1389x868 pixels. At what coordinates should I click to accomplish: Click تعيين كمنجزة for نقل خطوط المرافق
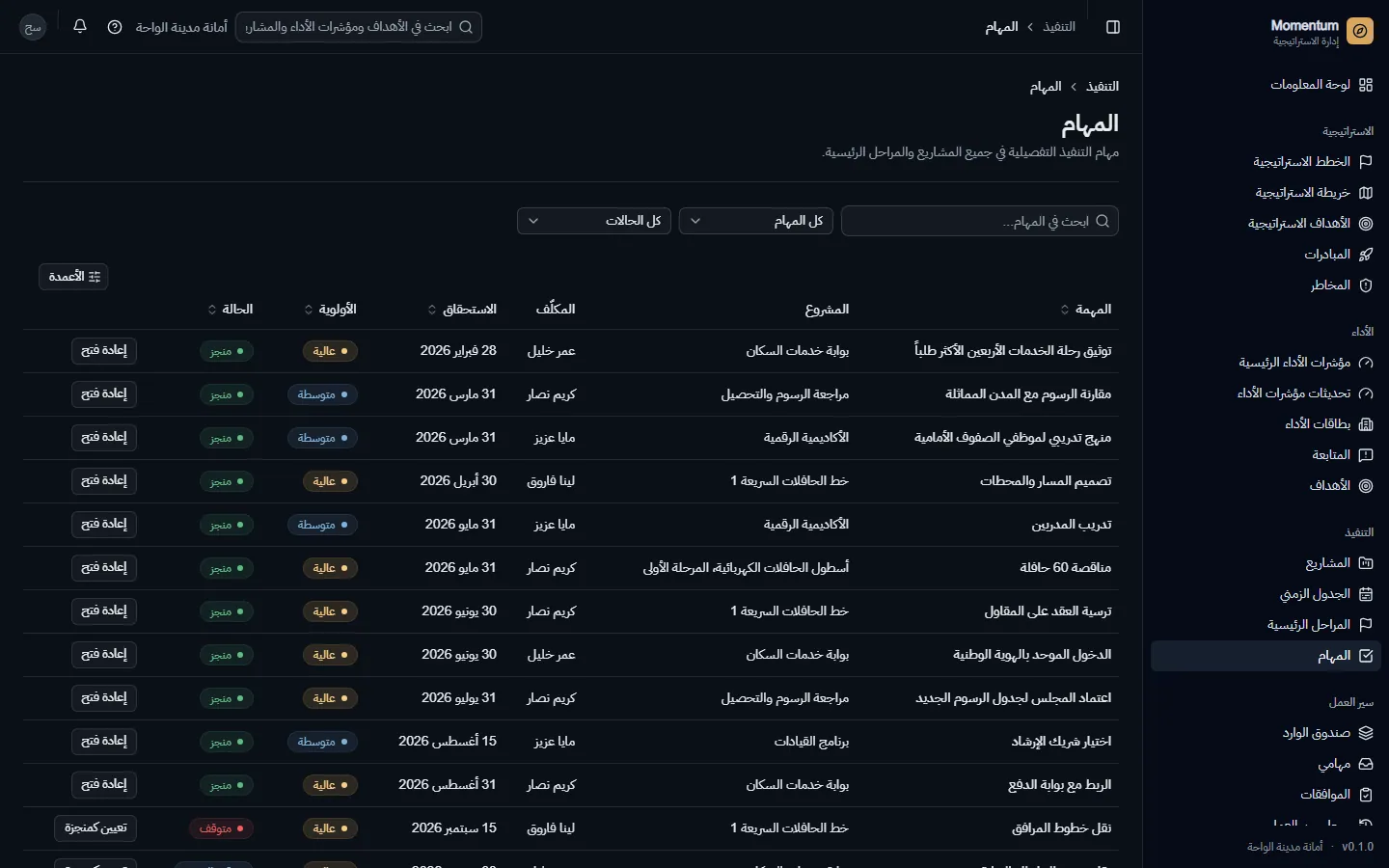95,828
